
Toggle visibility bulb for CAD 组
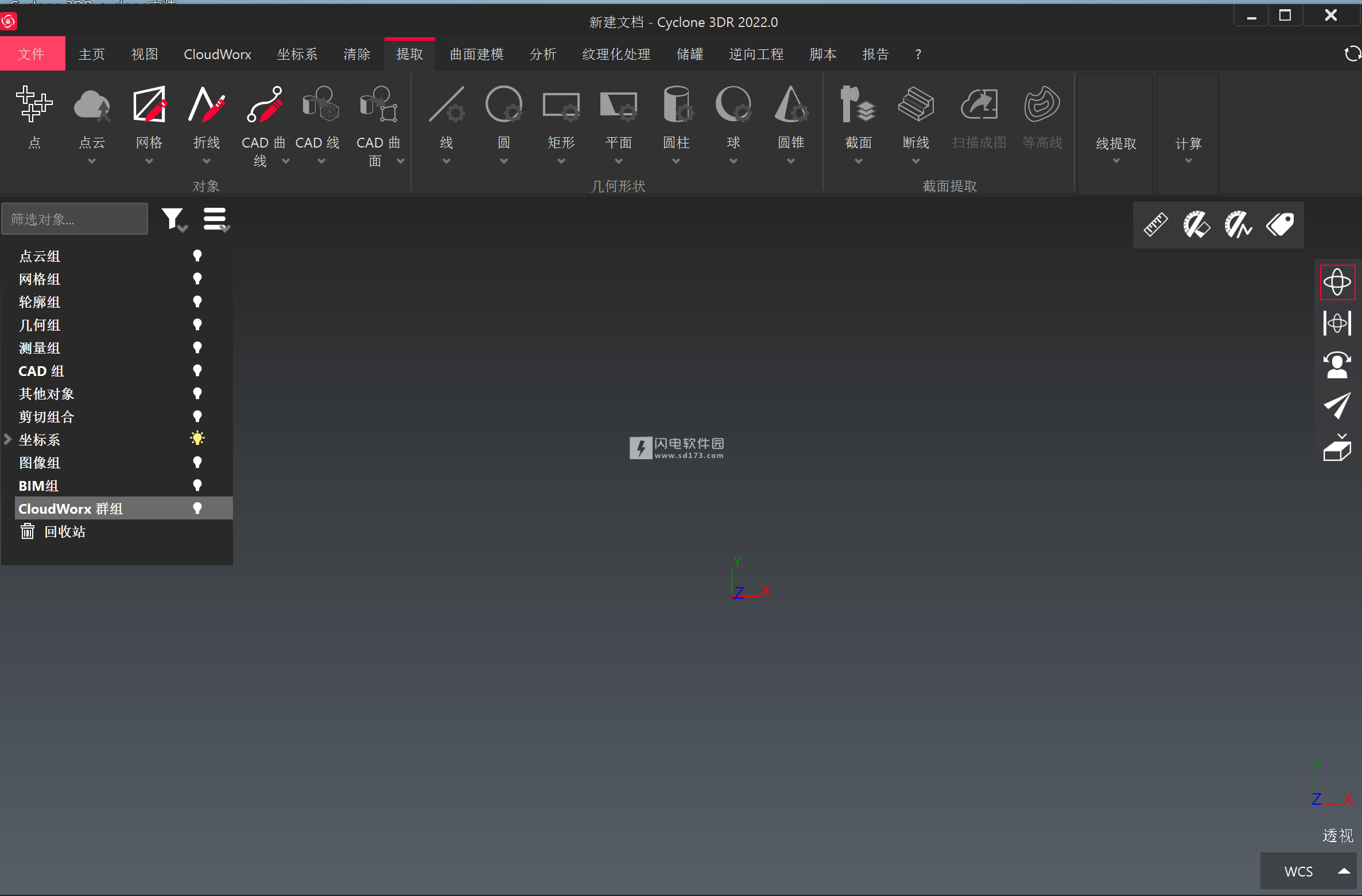[x=197, y=371]
